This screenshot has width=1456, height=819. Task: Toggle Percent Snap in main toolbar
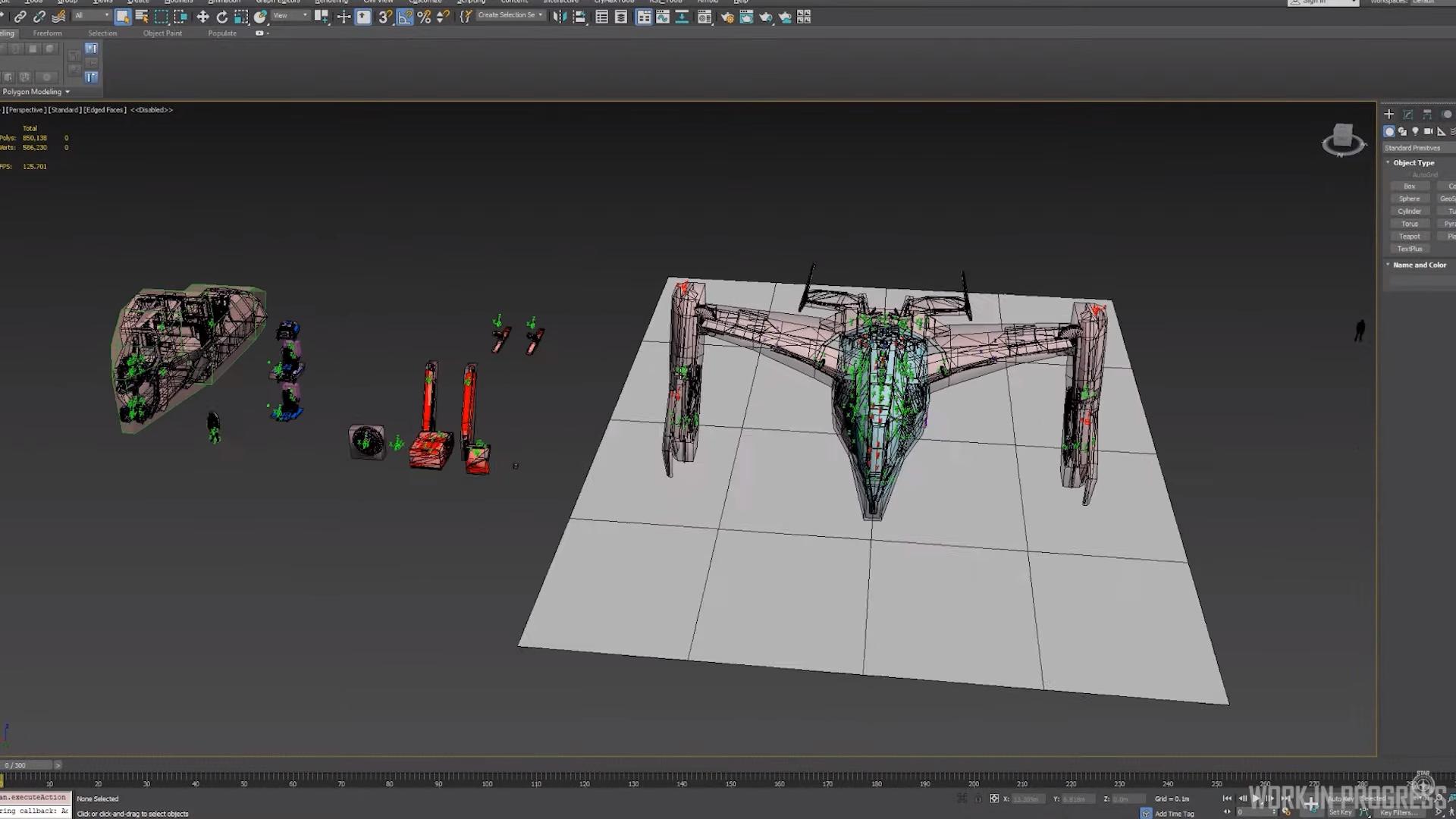[424, 17]
